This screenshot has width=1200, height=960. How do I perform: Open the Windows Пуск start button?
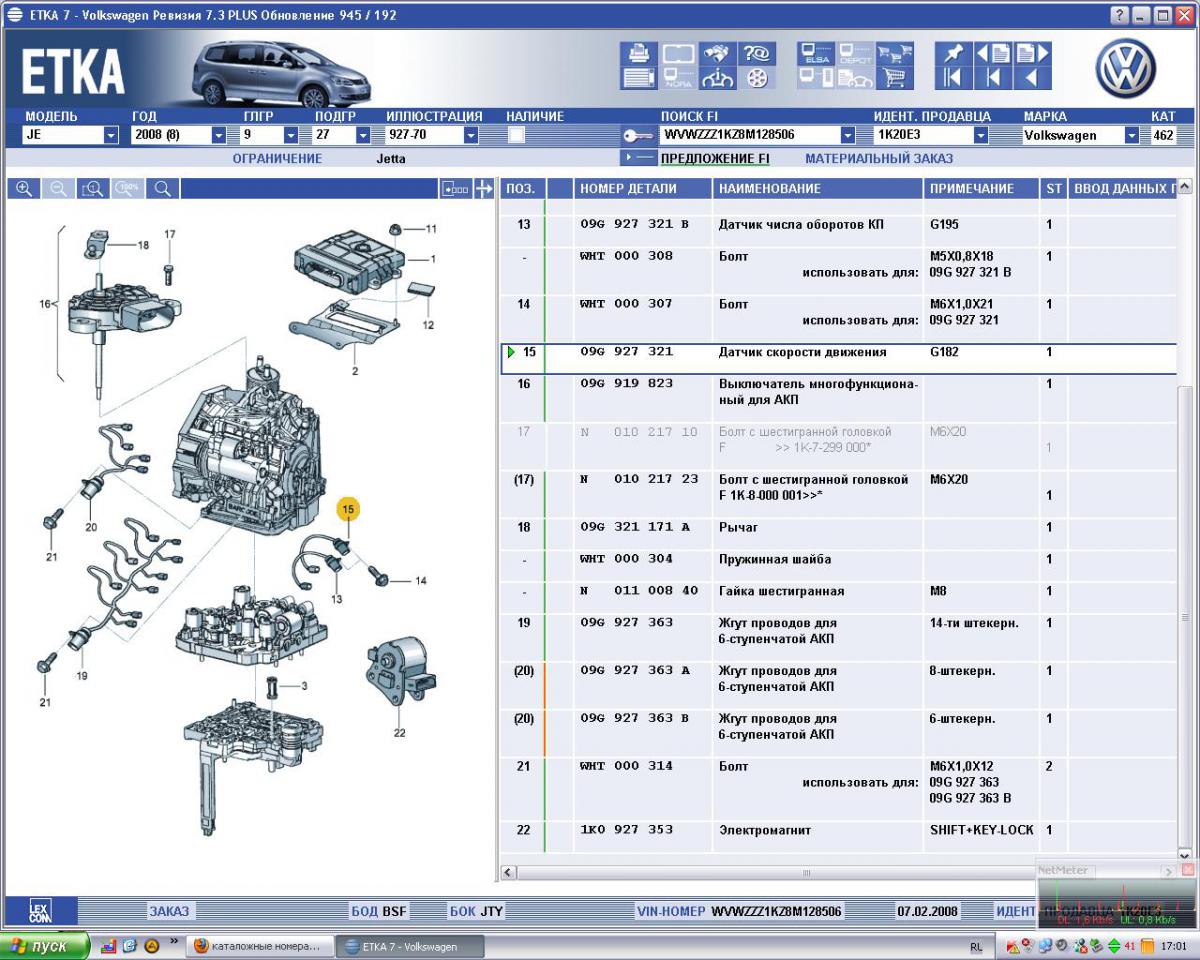pos(45,946)
